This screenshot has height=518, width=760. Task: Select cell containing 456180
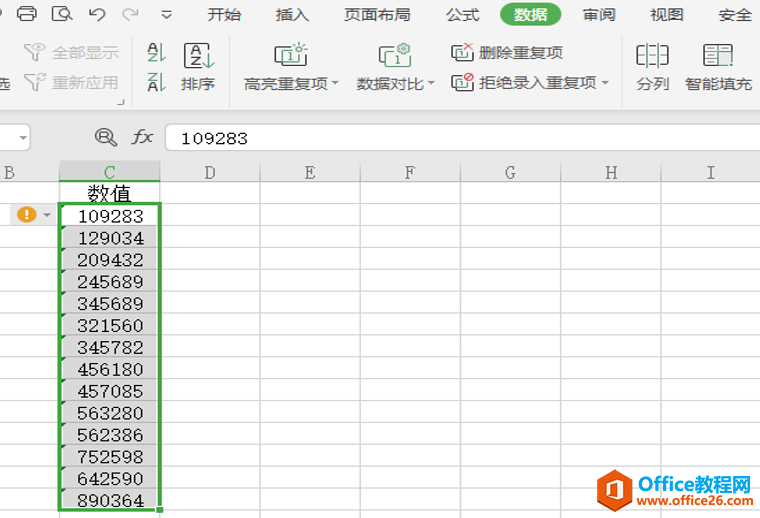(110, 369)
